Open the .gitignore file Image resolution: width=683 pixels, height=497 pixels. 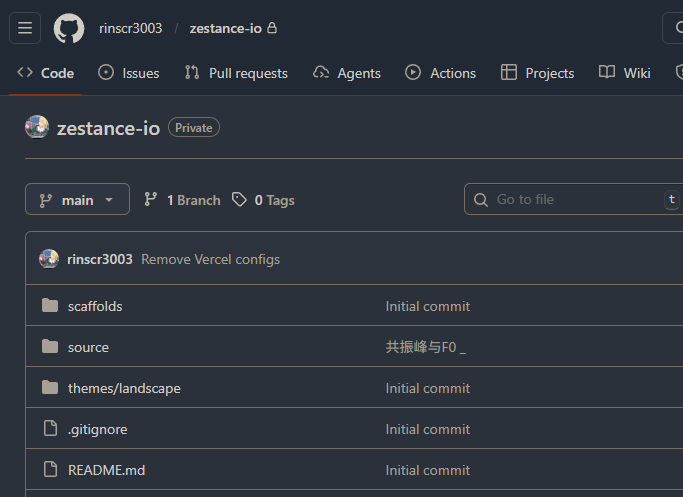97,429
